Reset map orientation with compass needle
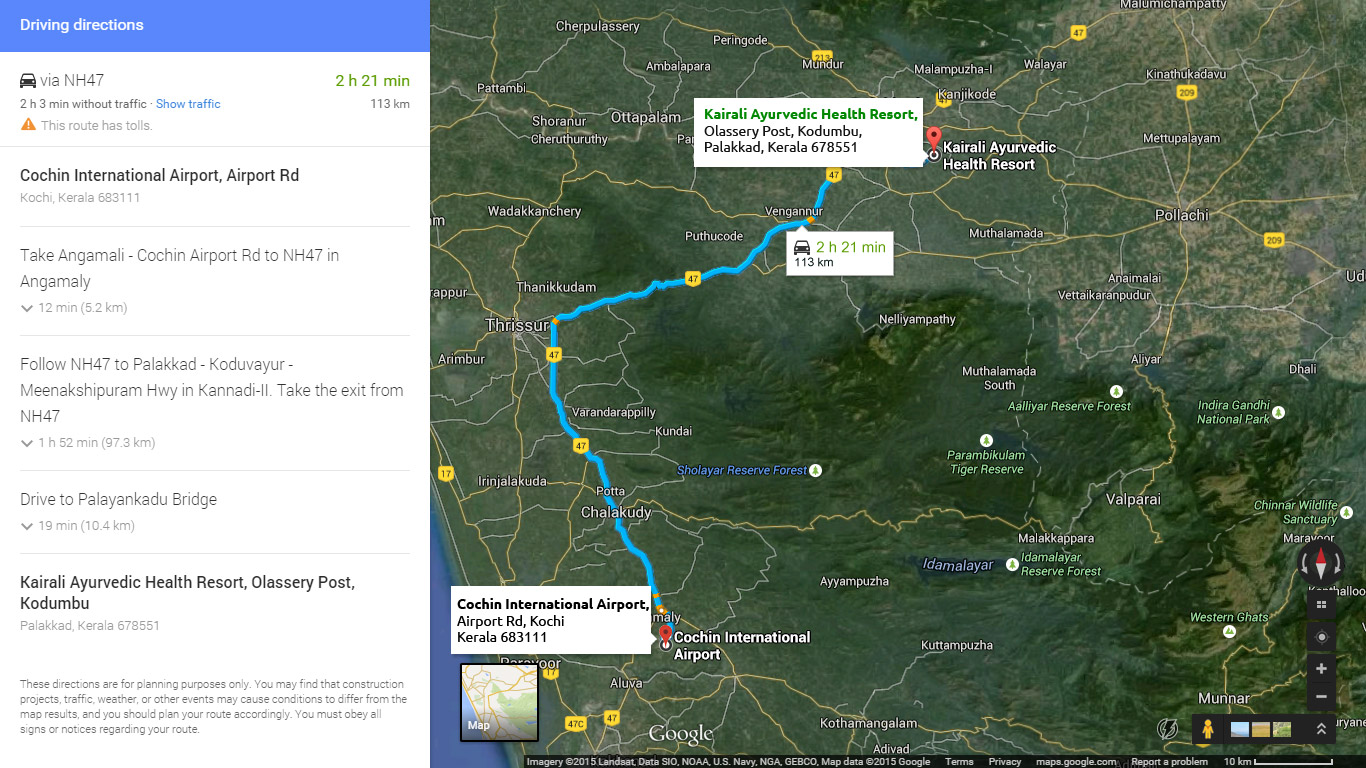1366x768 pixels. tap(1320, 564)
